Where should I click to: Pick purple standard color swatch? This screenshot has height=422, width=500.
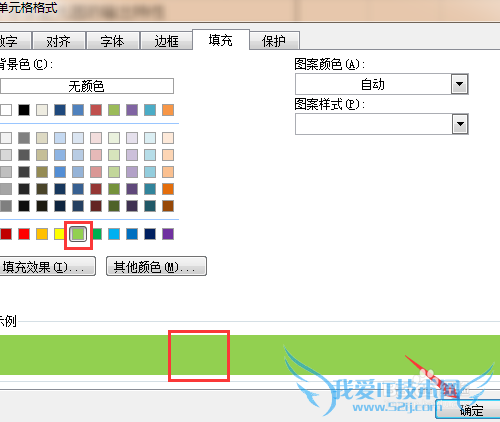pos(168,234)
